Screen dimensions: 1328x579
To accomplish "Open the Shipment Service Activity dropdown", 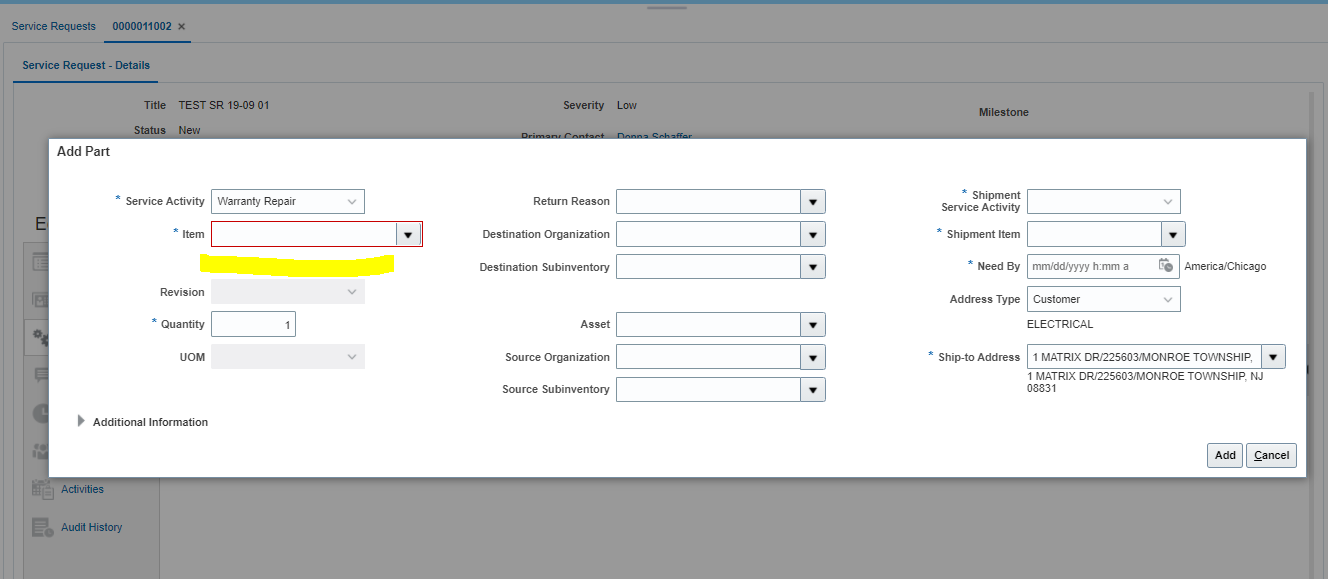I will (x=1104, y=201).
